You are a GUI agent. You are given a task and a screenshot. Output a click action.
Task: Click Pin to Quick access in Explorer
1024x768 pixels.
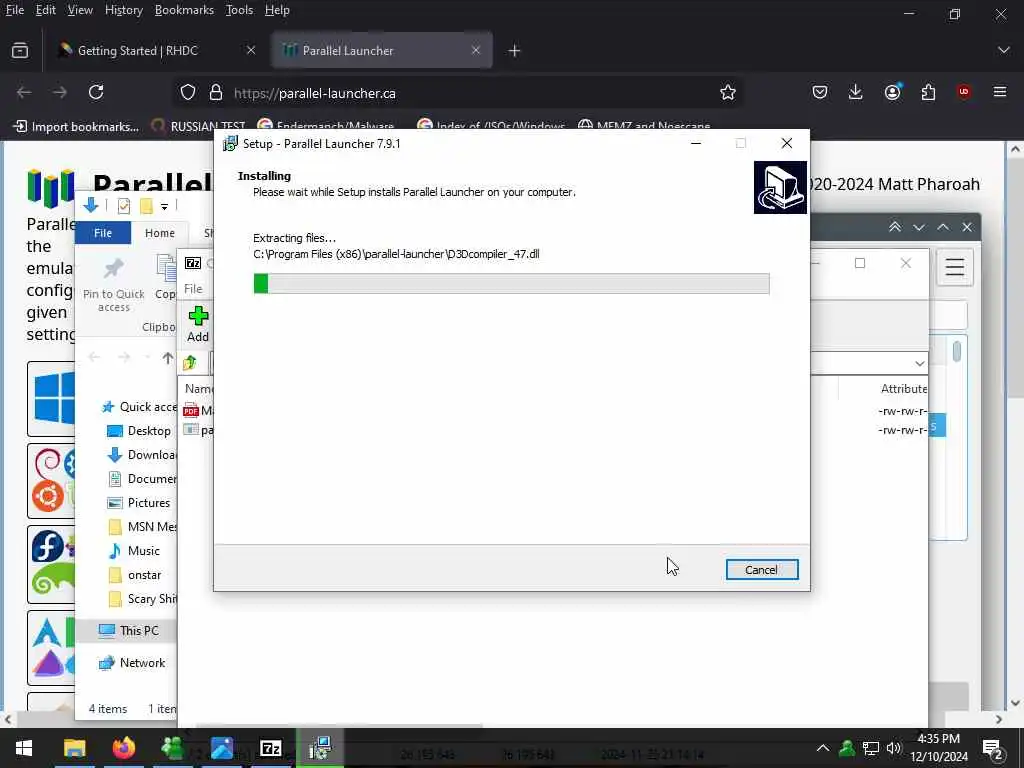pyautogui.click(x=114, y=285)
